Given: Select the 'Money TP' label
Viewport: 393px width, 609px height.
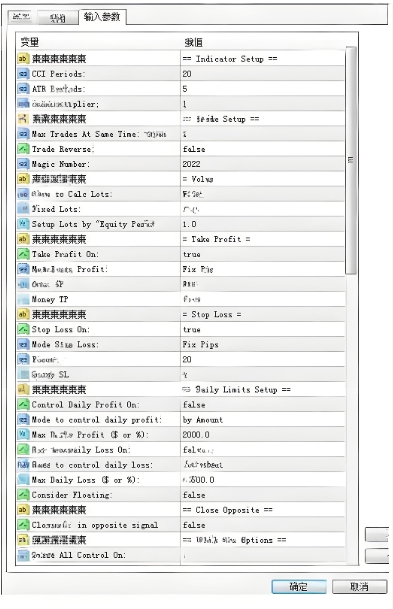Looking at the screenshot, I should pos(50,299).
